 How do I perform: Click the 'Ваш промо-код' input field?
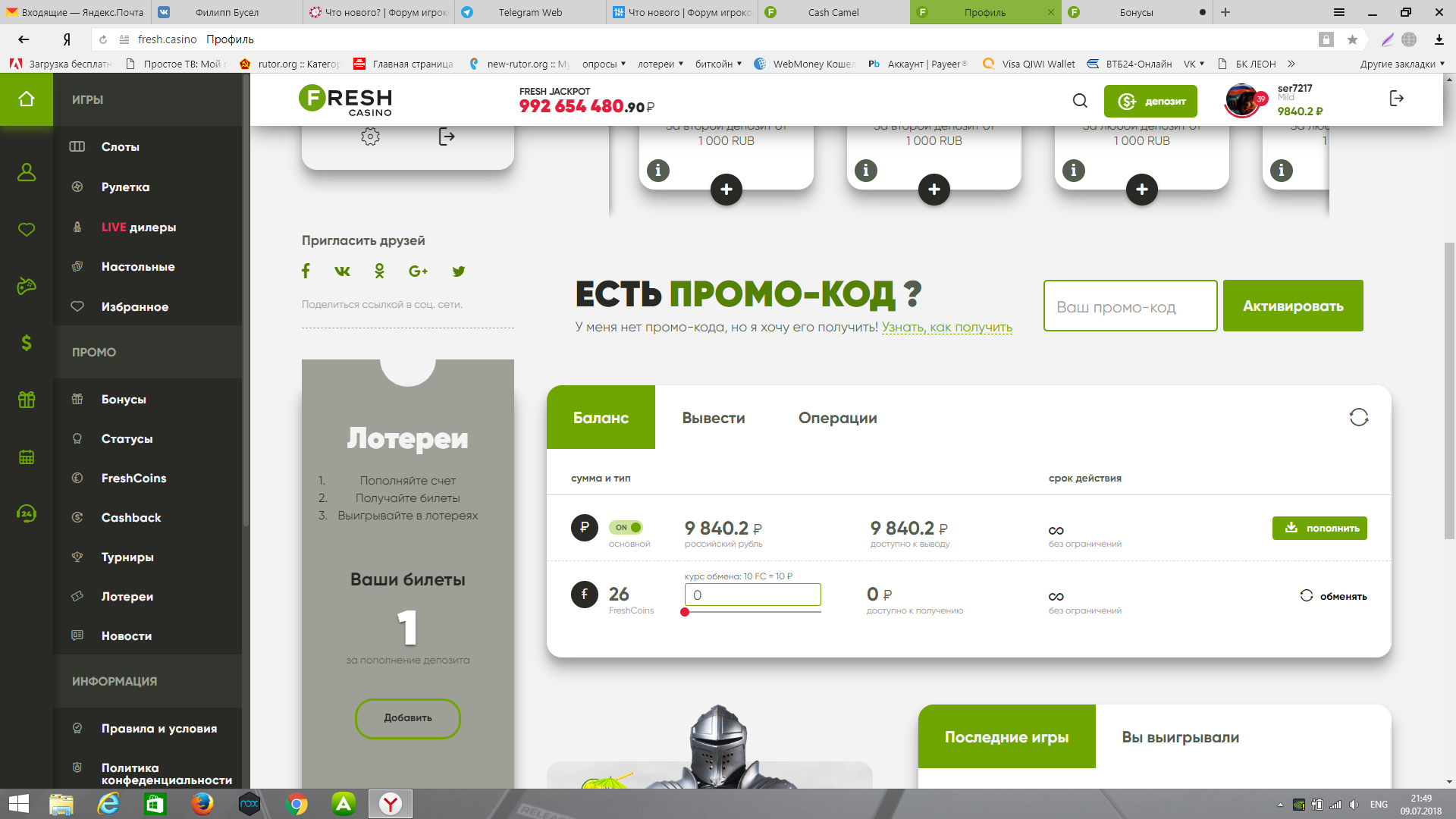coord(1130,306)
